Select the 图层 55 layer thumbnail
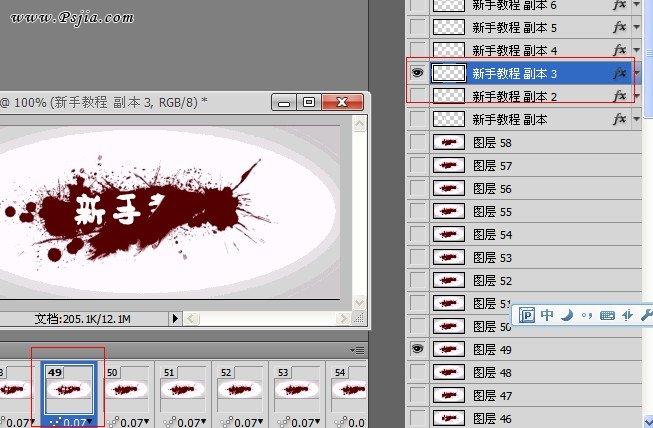This screenshot has height=428, width=653. click(x=449, y=211)
